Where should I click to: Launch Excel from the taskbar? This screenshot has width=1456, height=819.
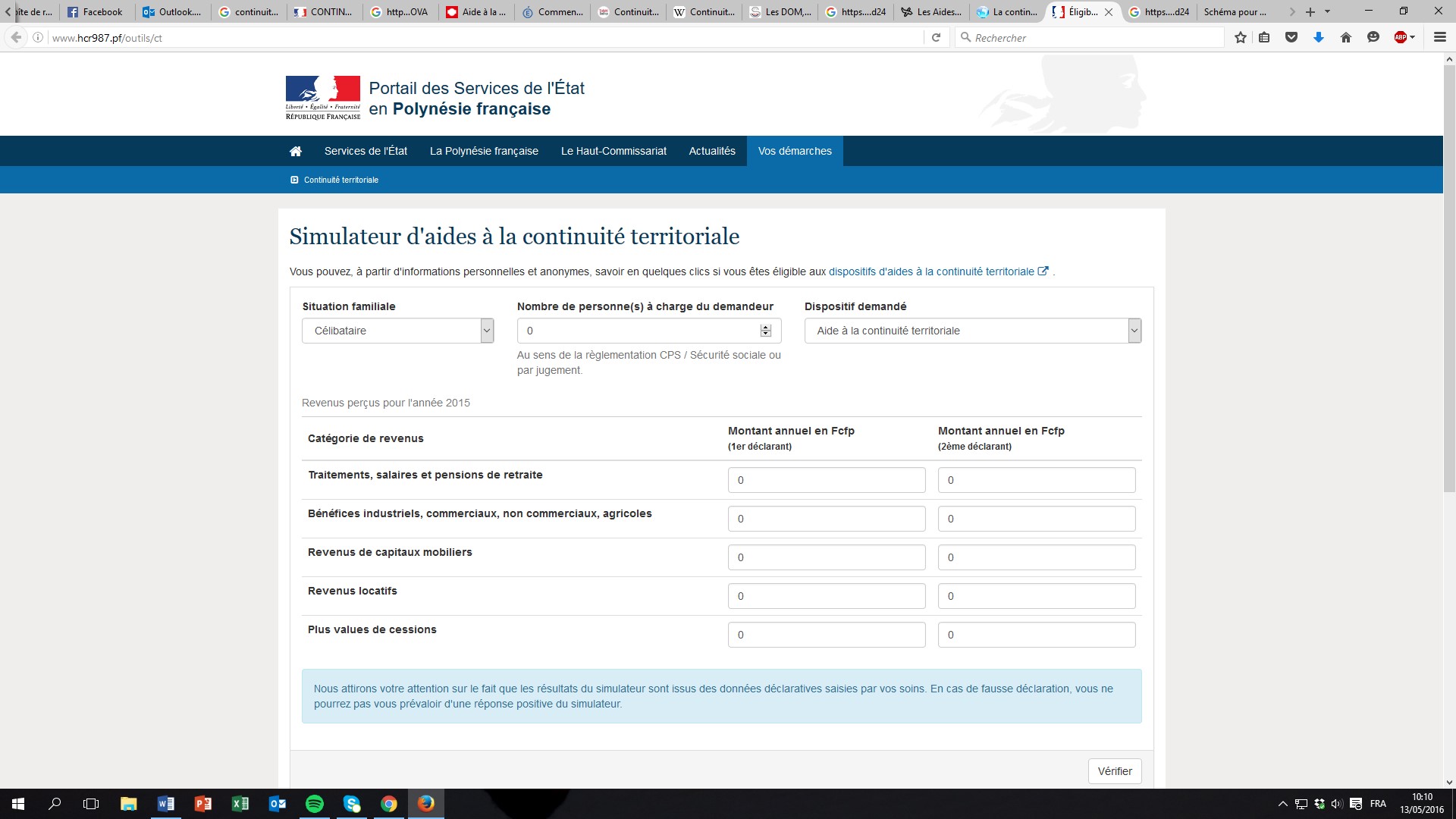point(240,804)
